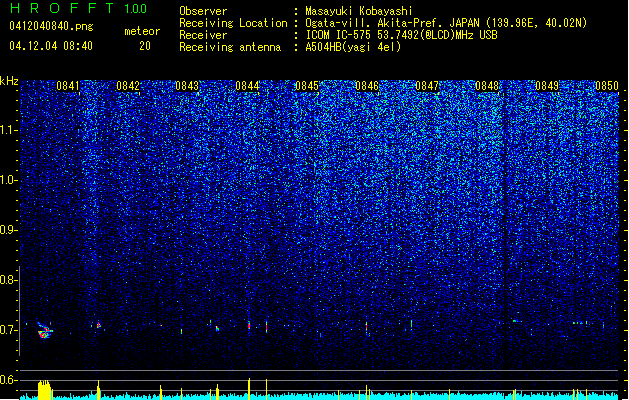This screenshot has width=629, height=400.
Task: Click the 0841 time marker
Action: click(68, 86)
